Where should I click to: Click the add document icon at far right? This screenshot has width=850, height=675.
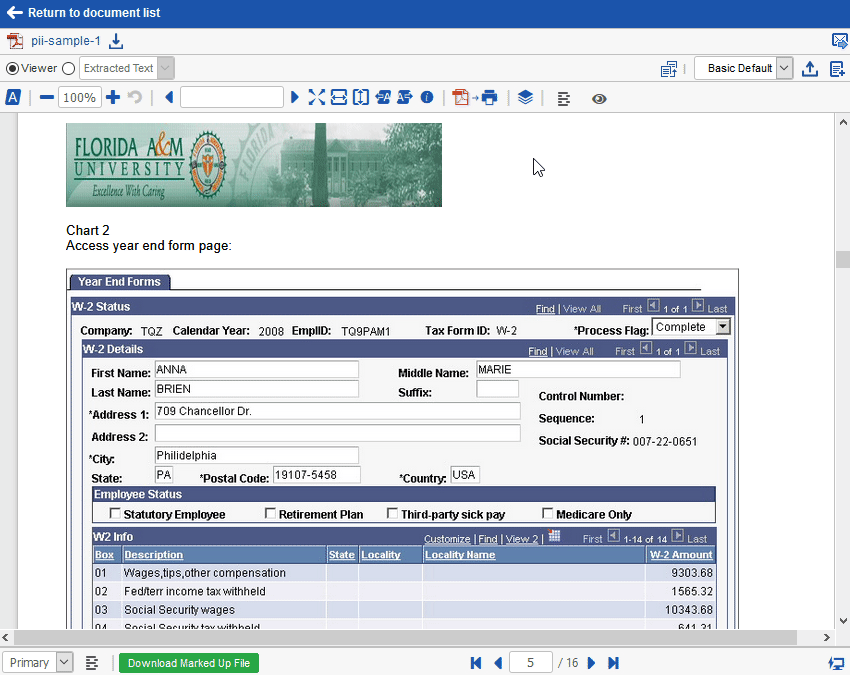(837, 68)
